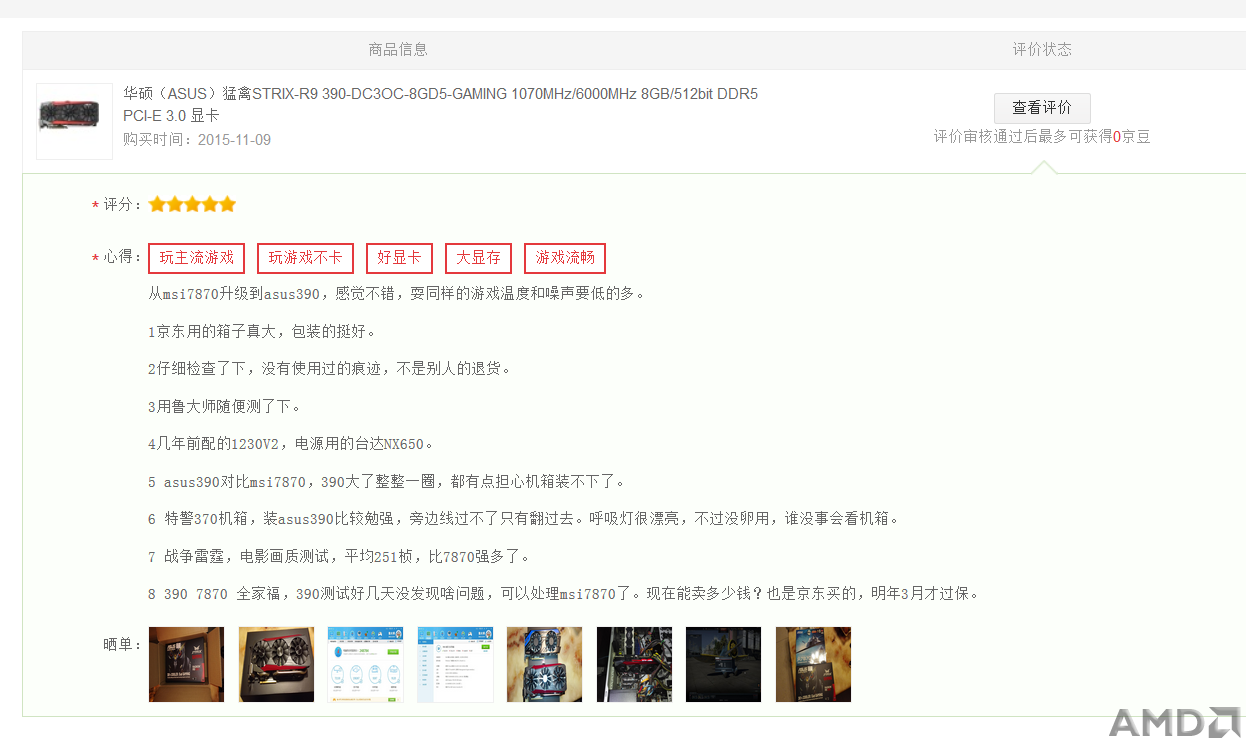Click the 评分 label

click(x=117, y=205)
